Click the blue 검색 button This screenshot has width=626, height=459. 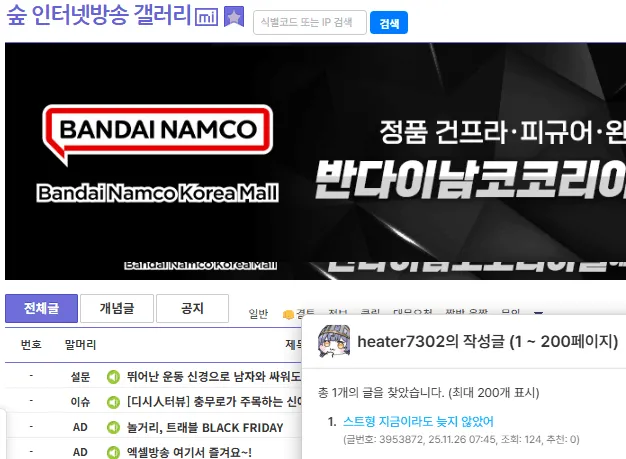(x=389, y=23)
